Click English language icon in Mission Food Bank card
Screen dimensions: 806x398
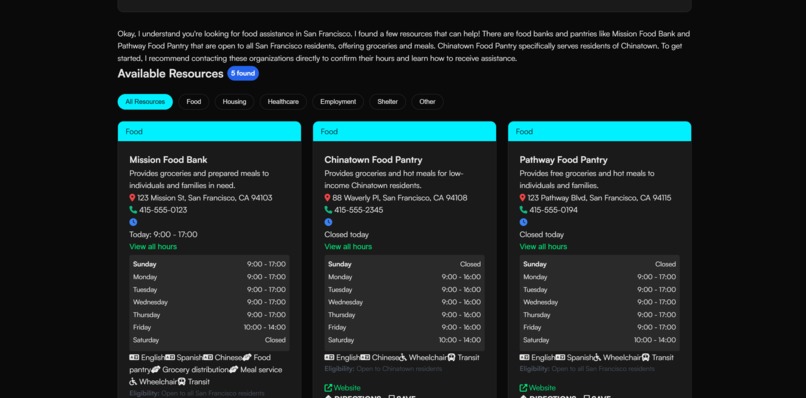click(x=134, y=357)
